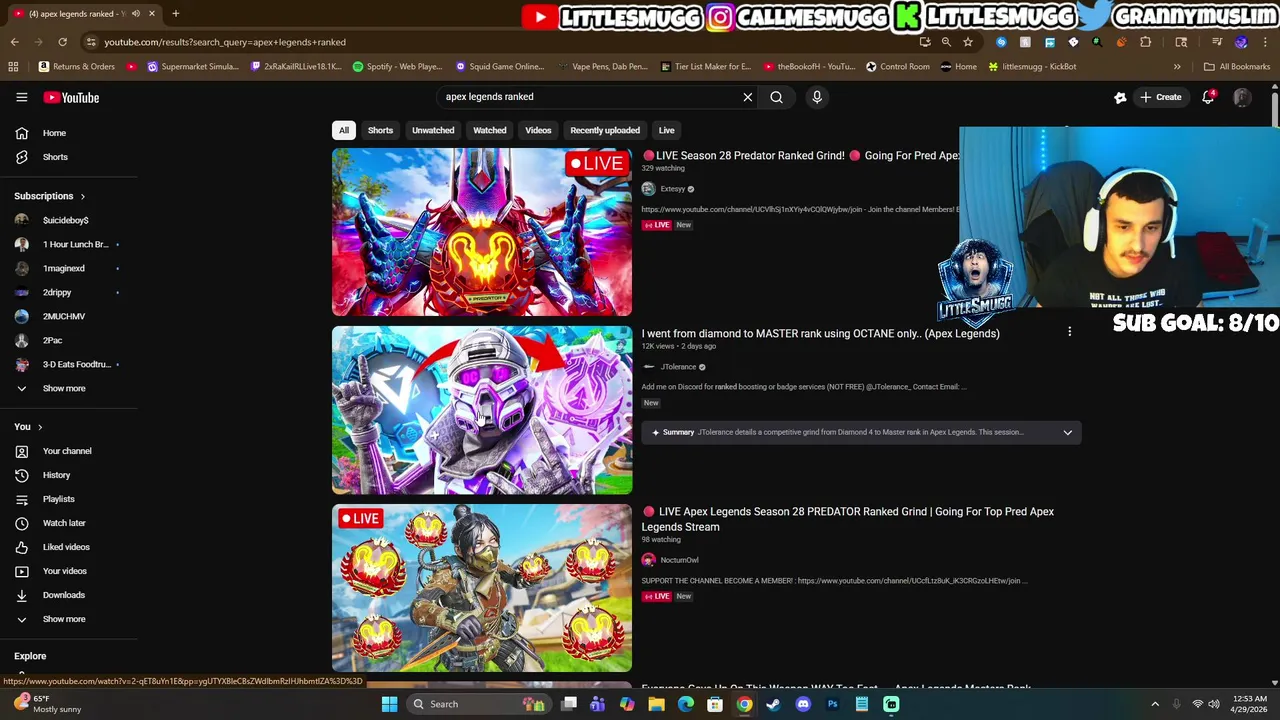Go to YouTube home via the logo
This screenshot has height=720, width=1280.
(x=71, y=97)
